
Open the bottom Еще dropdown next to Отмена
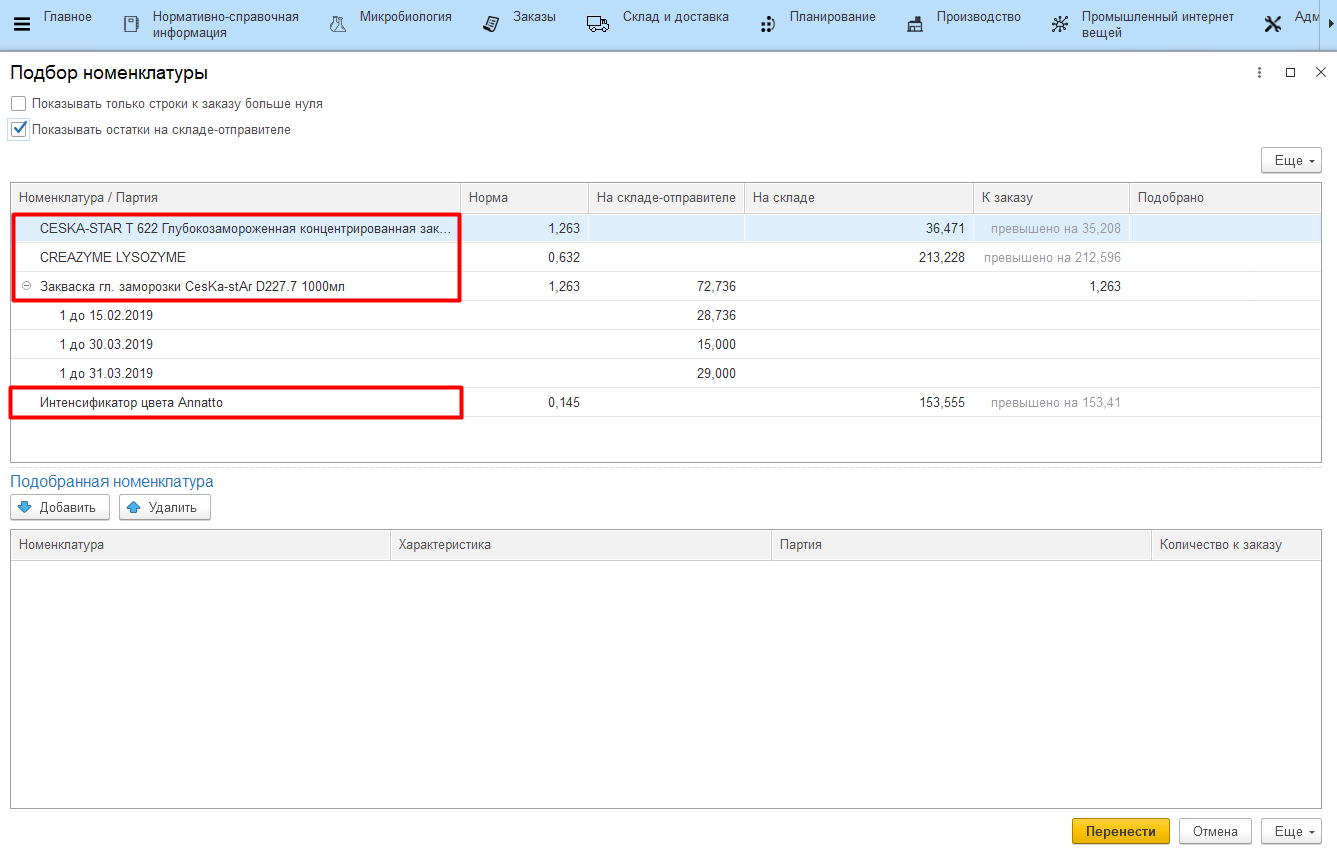pyautogui.click(x=1291, y=831)
